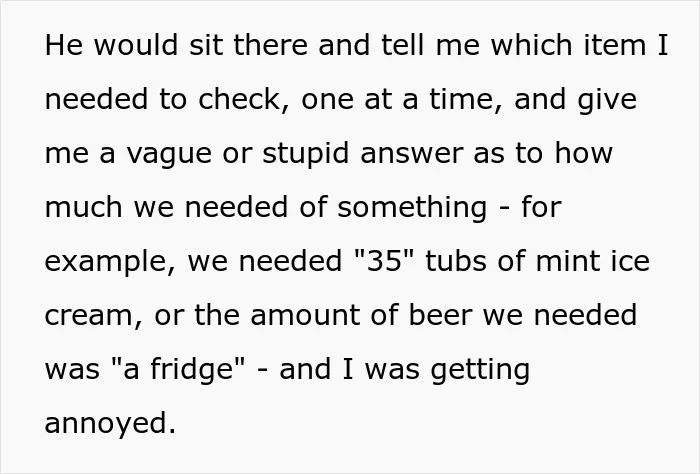The image size is (700, 474).
Task: Click the word "answer"
Action: (412, 154)
